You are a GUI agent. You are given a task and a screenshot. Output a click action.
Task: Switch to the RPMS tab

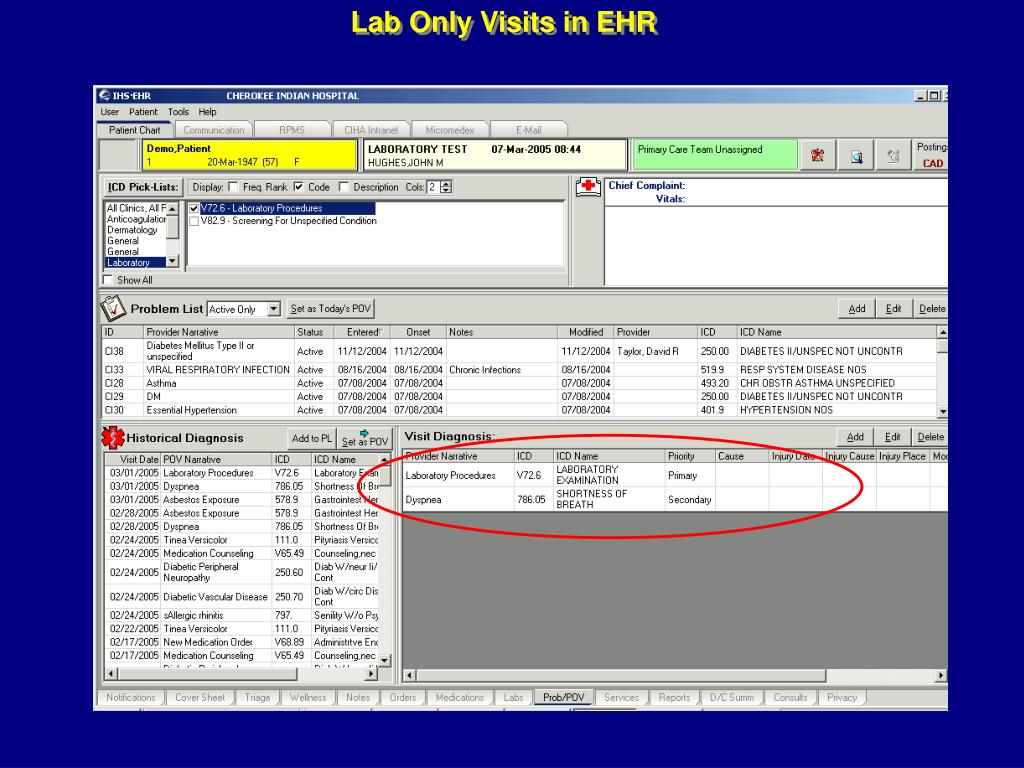[291, 130]
